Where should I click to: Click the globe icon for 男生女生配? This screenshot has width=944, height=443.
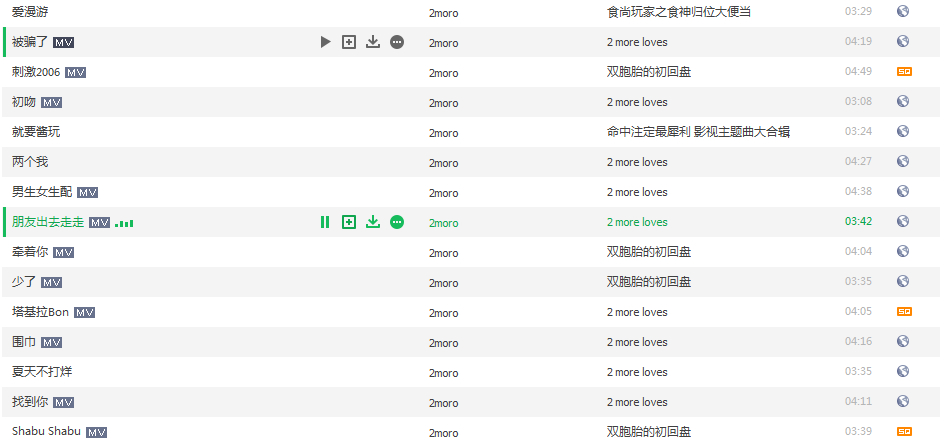[x=902, y=191]
